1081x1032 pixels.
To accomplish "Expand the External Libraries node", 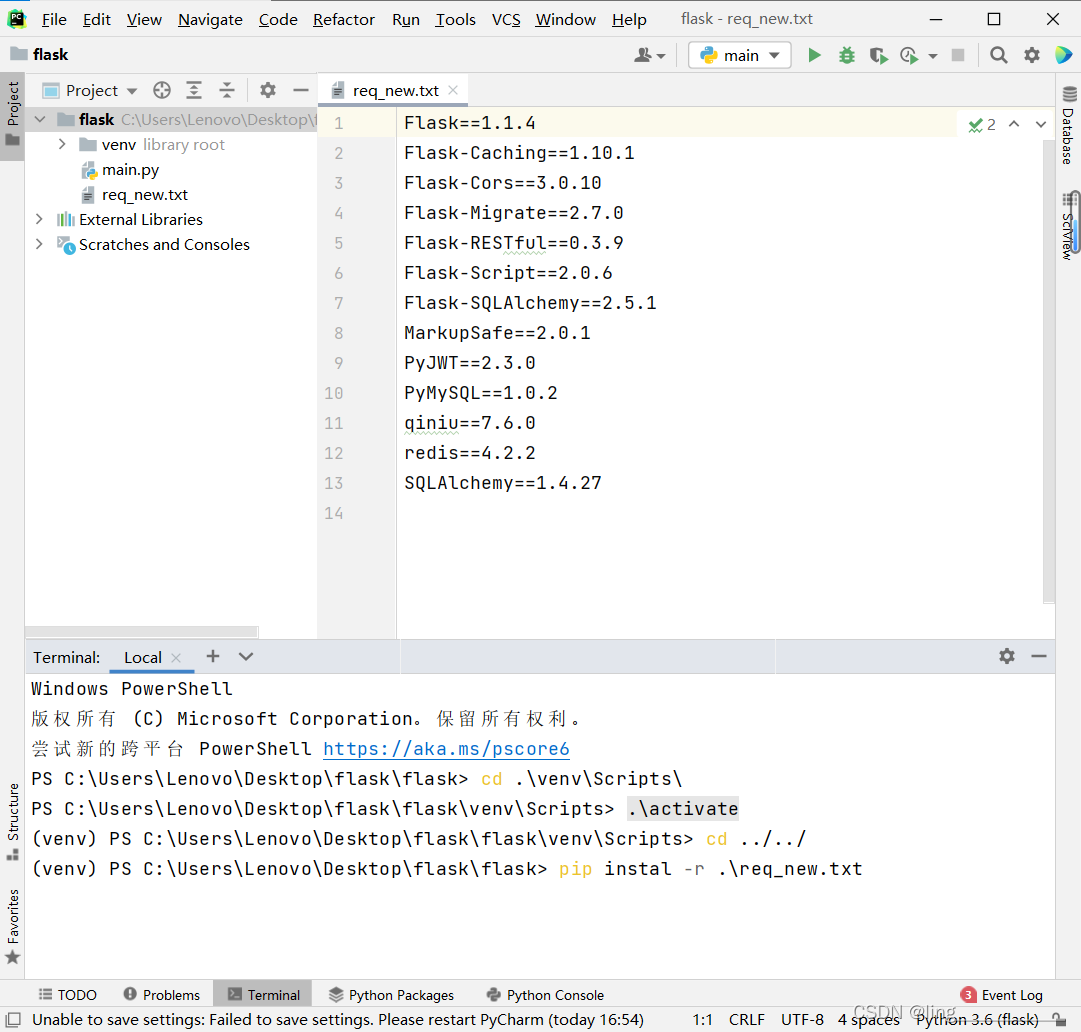I will click(38, 219).
